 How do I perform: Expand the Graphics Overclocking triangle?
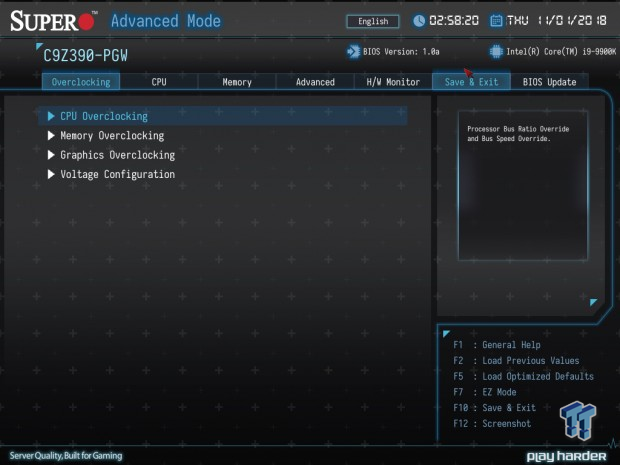pos(52,155)
